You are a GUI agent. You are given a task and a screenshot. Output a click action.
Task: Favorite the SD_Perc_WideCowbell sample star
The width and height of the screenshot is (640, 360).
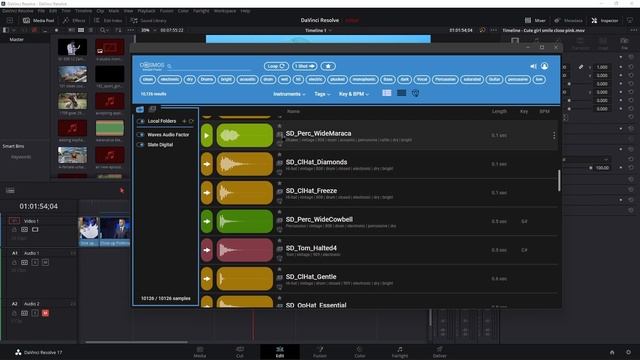click(280, 212)
